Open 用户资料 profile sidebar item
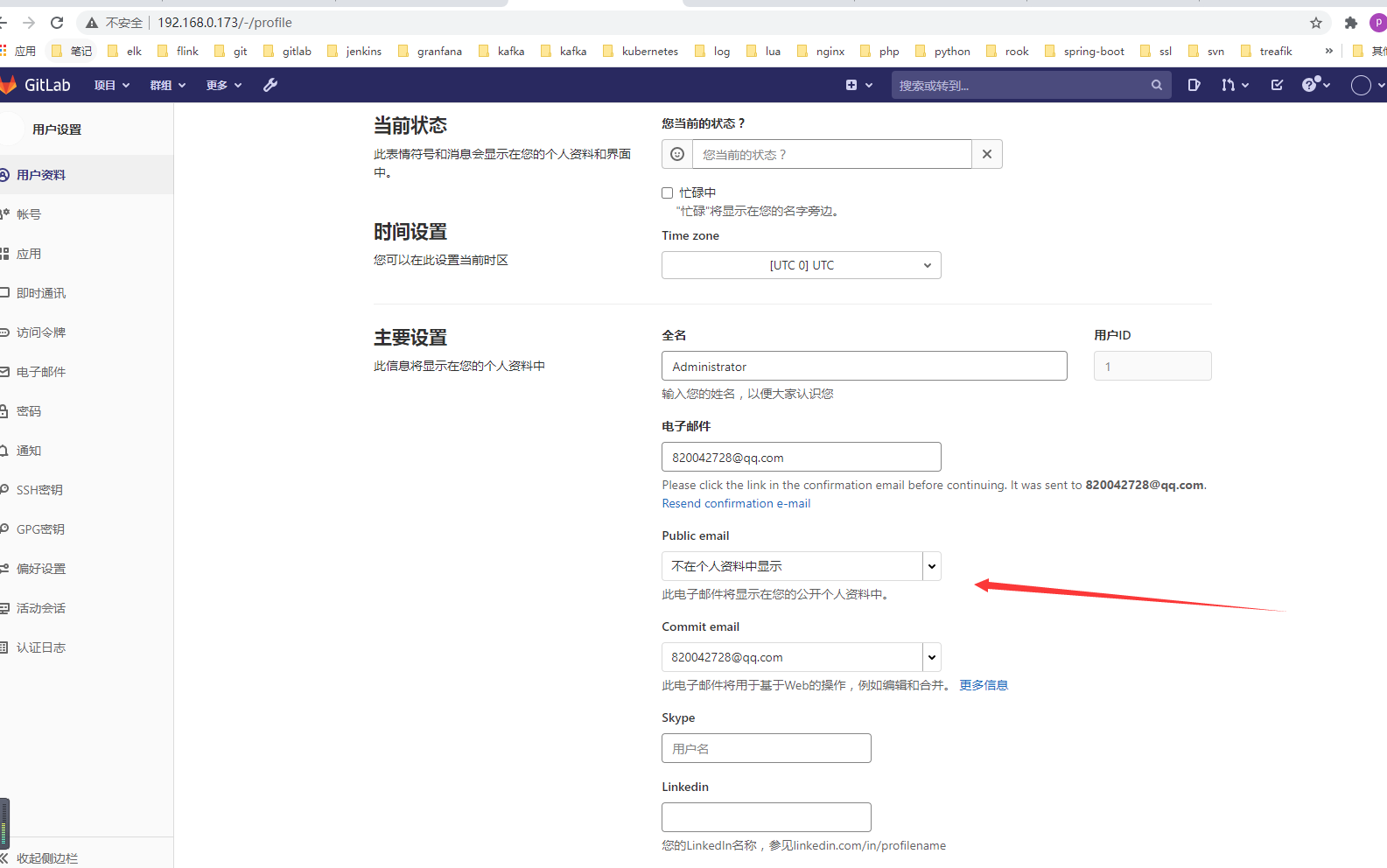This screenshot has width=1387, height=868. pos(87,175)
